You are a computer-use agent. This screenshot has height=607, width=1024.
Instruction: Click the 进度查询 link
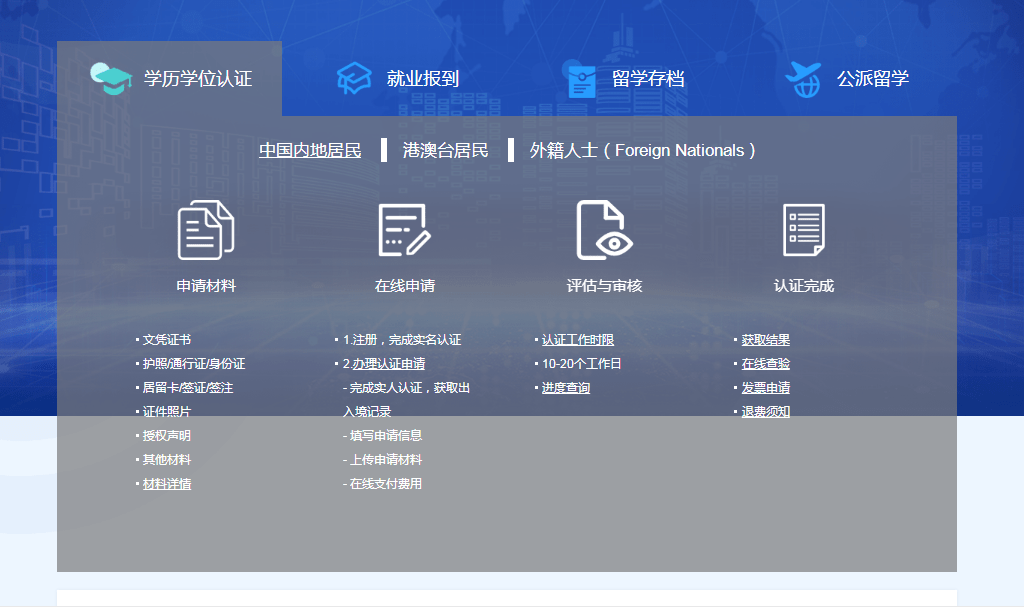(x=566, y=388)
